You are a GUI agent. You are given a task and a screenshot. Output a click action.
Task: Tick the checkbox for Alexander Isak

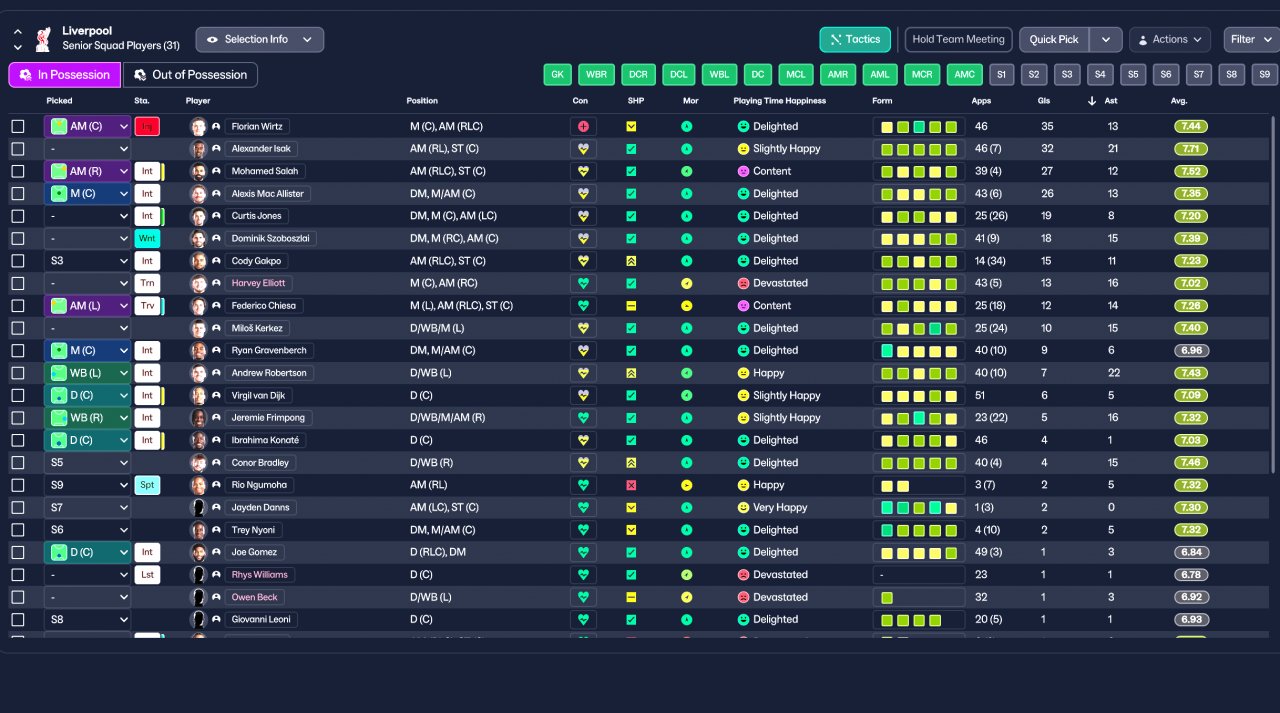click(18, 149)
